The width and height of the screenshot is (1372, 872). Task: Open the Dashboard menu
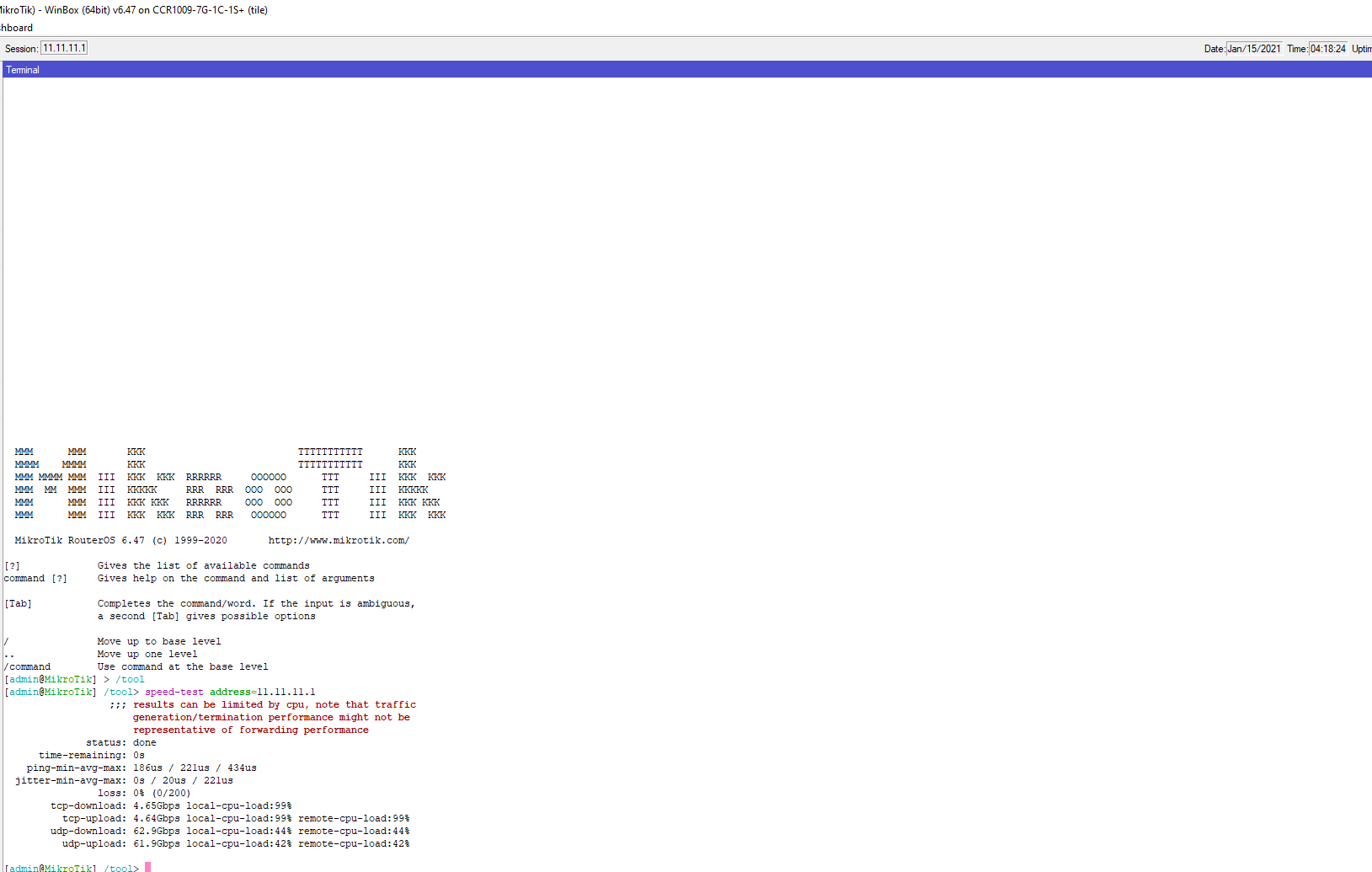pos(16,28)
